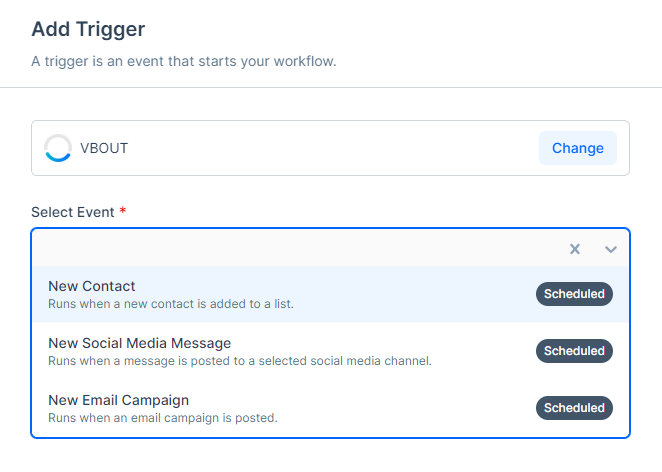
Task: Click the VBOUT circular logo icon
Action: pos(58,148)
